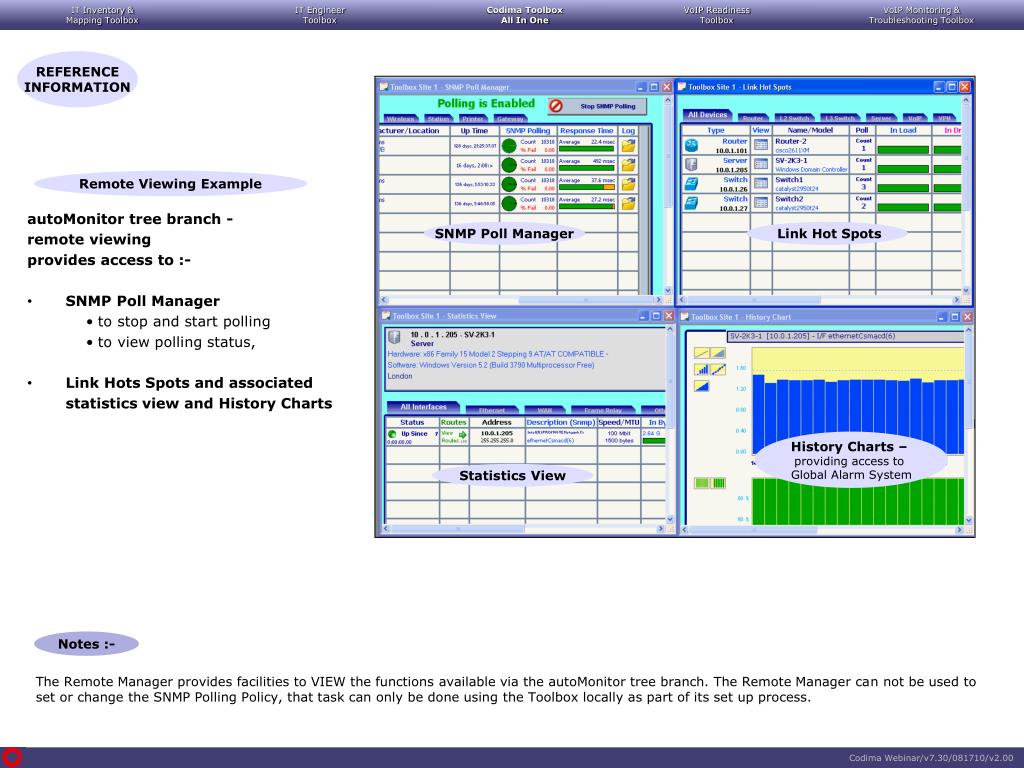
Task: Select L3 Switch tab in Link Hot Spots
Action: [x=840, y=118]
